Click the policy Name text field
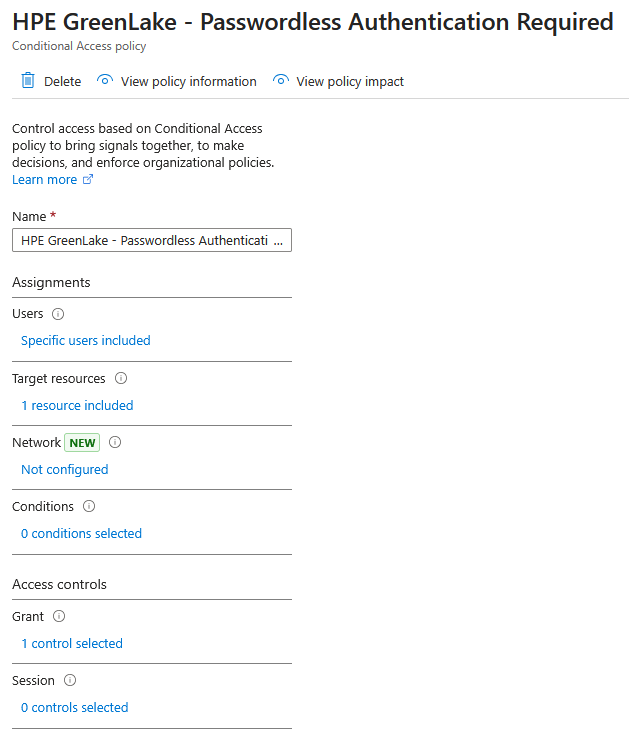The width and height of the screenshot is (629, 741). (152, 241)
